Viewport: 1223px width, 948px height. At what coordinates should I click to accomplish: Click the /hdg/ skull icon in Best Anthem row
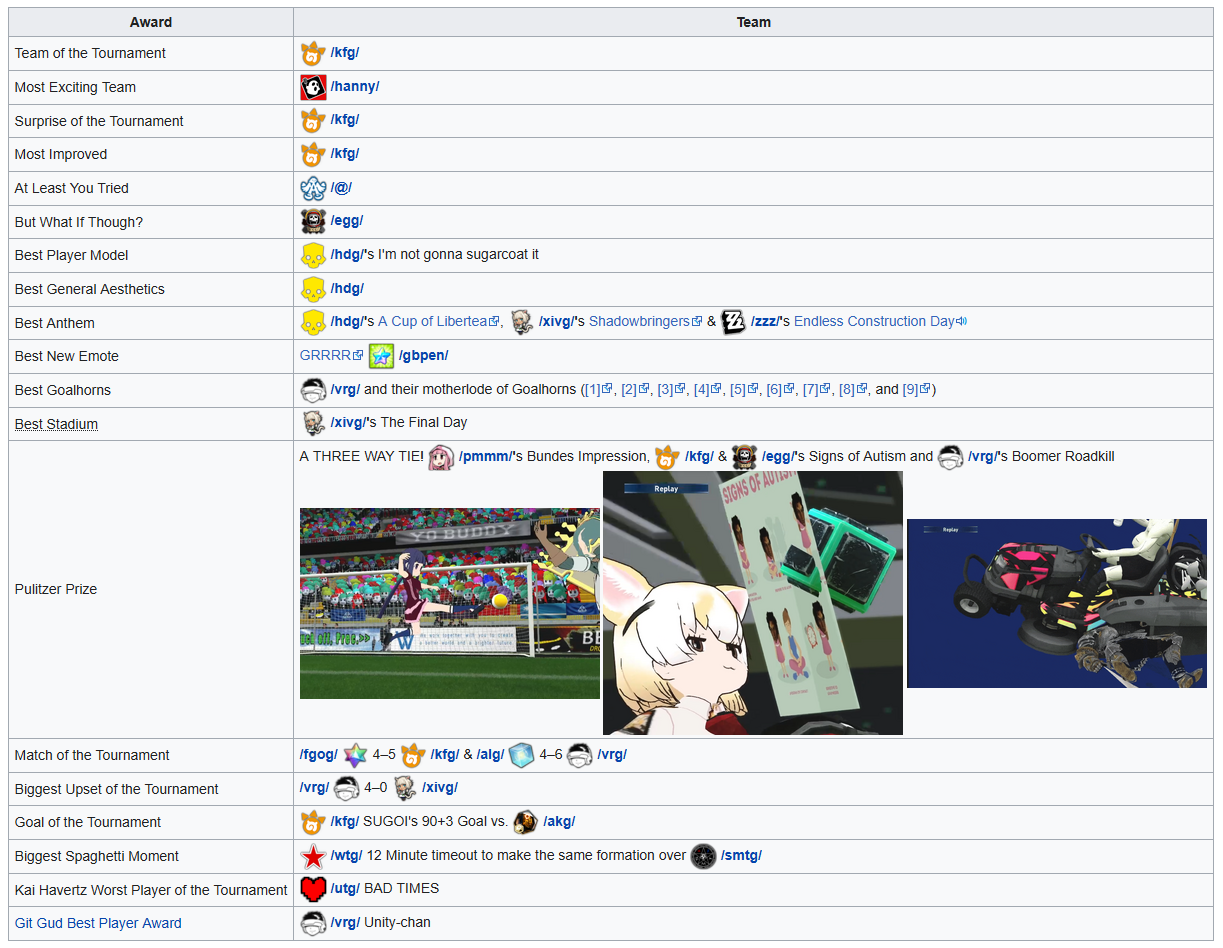click(313, 322)
